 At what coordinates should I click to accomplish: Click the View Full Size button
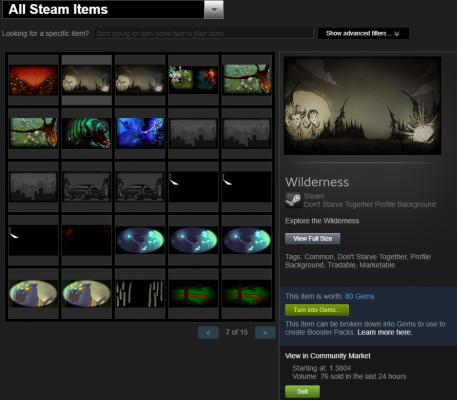click(312, 239)
